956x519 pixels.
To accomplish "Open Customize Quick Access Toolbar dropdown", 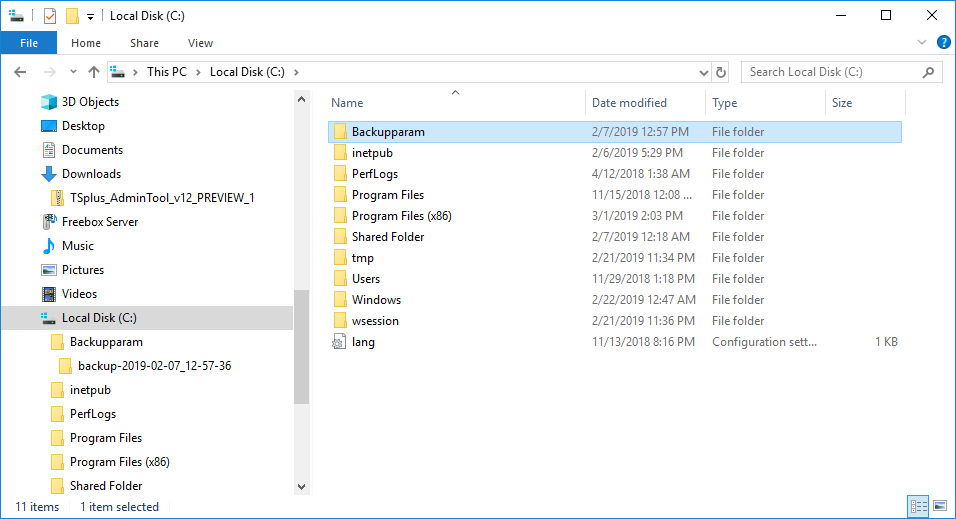I will point(90,17).
